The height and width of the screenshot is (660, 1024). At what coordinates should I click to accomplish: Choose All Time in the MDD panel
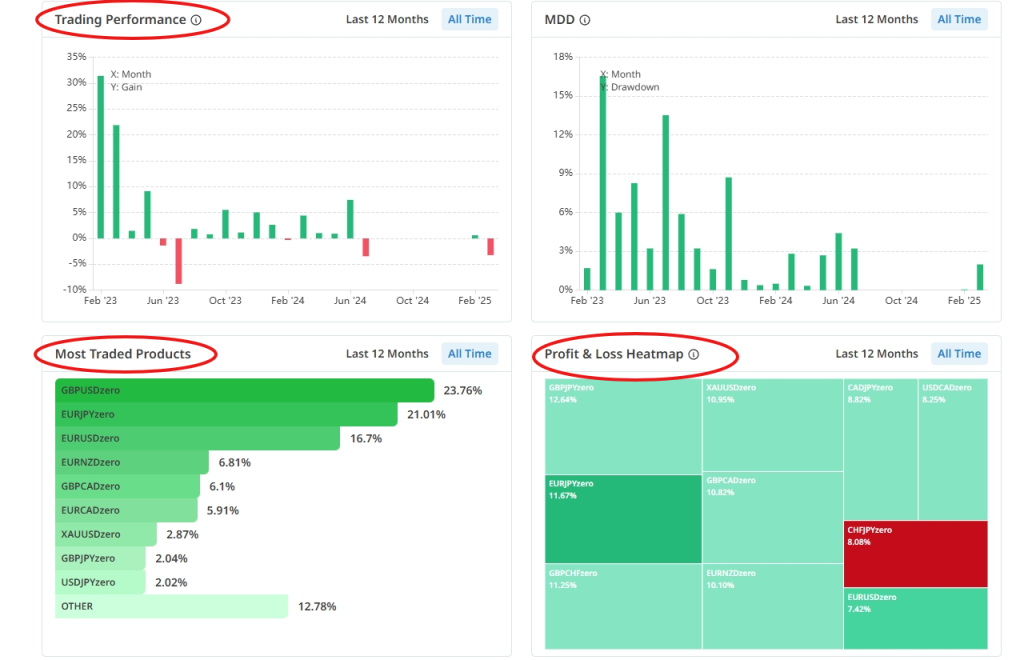coord(959,19)
